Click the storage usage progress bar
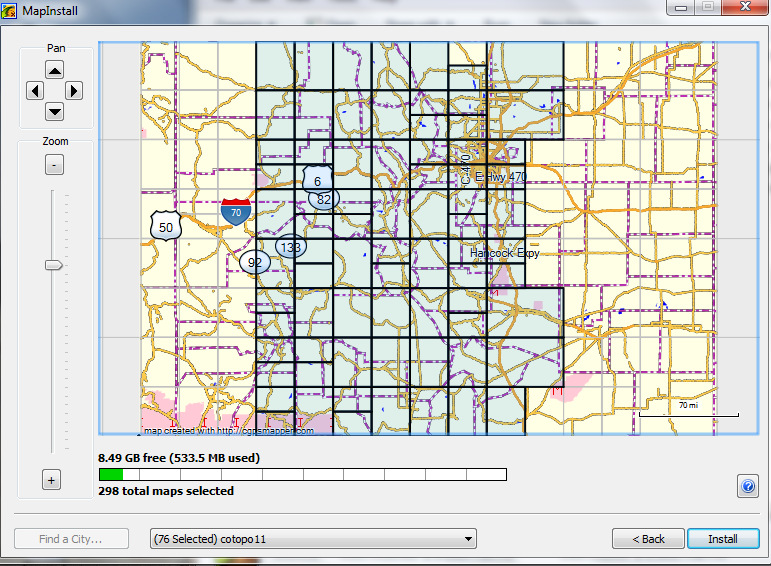 point(302,474)
